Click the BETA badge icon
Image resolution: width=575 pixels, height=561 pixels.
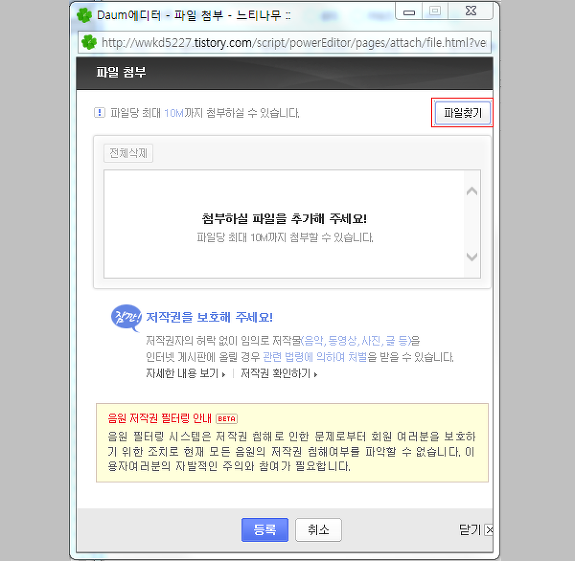point(227,418)
